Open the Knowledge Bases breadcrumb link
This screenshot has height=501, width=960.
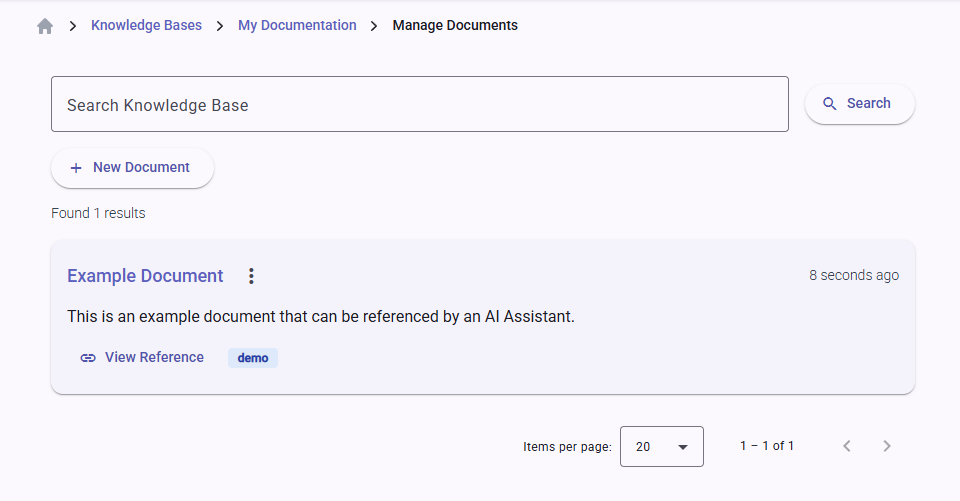[x=146, y=25]
